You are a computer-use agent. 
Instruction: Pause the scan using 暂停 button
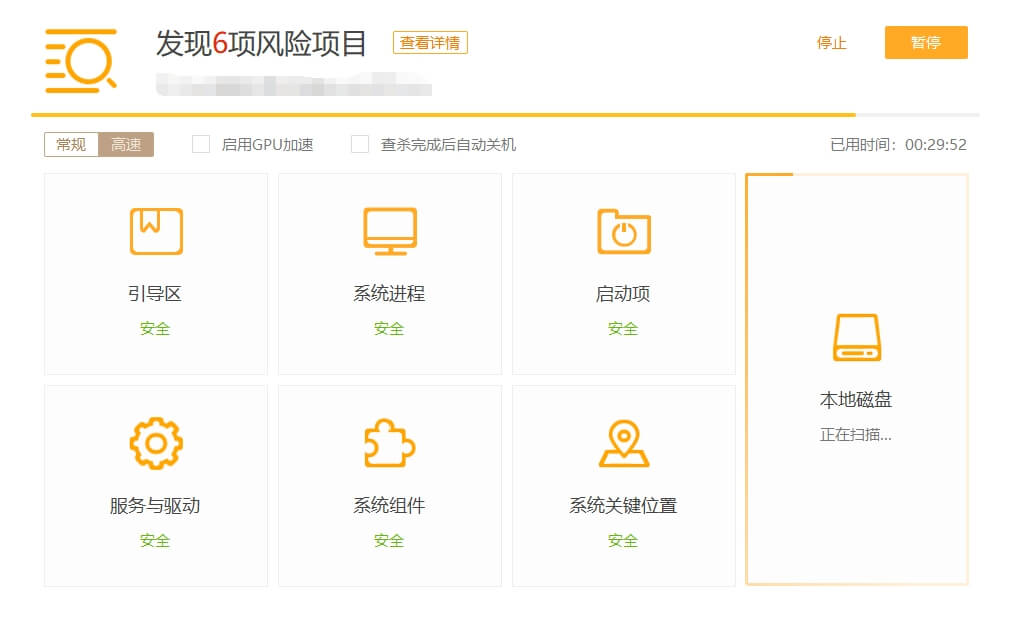[x=926, y=43]
